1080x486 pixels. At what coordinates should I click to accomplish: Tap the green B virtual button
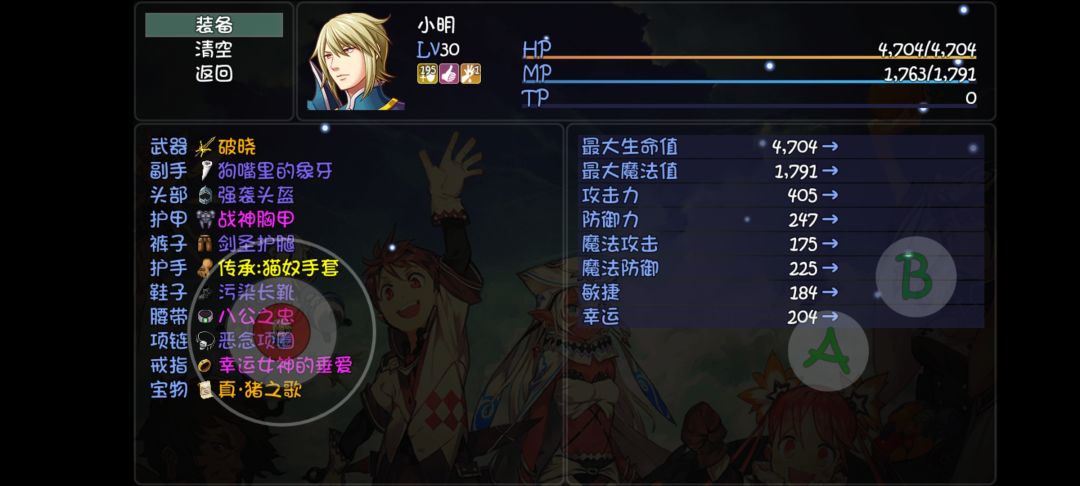click(x=915, y=276)
